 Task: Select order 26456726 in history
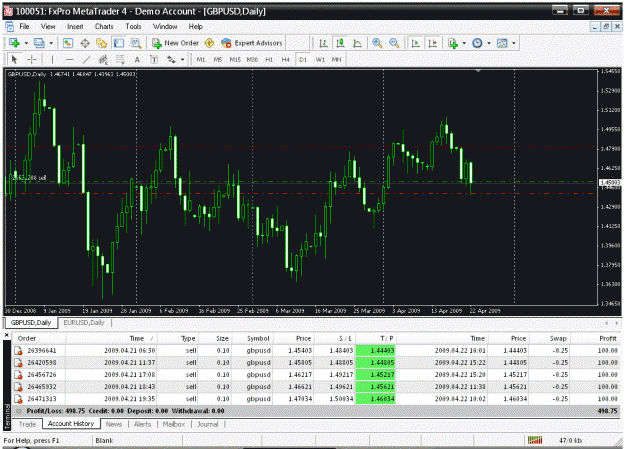316,375
